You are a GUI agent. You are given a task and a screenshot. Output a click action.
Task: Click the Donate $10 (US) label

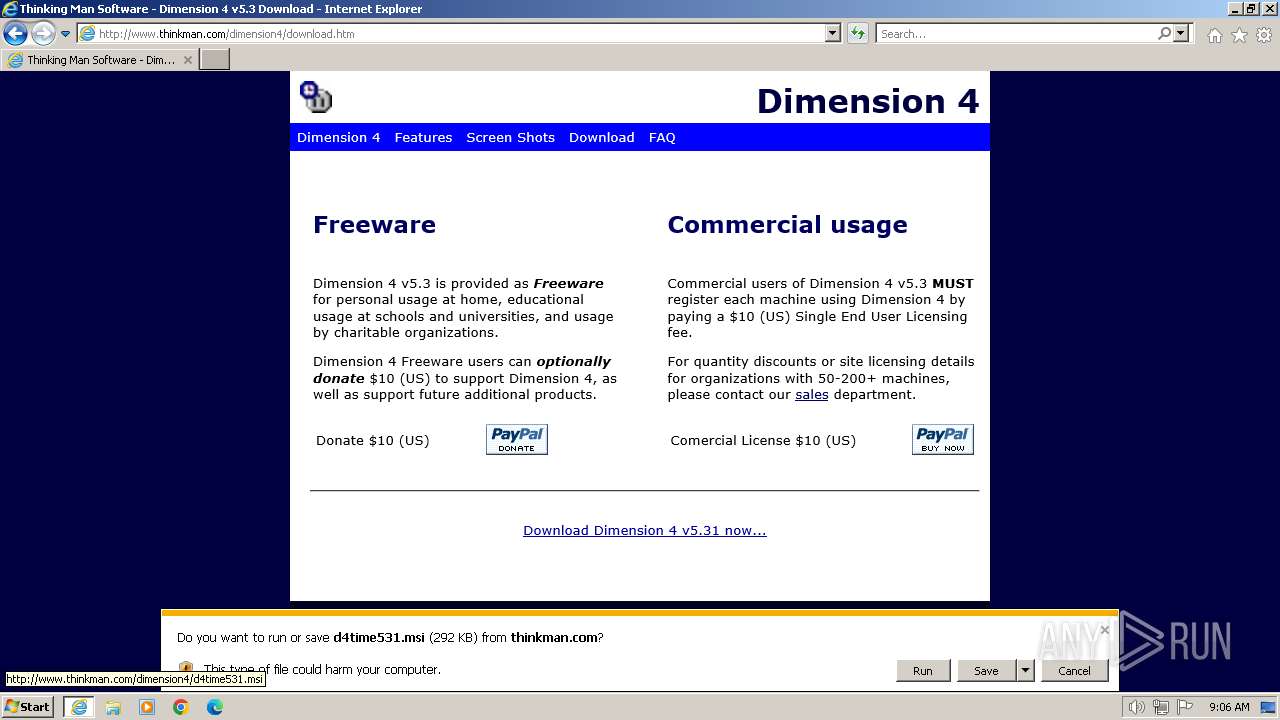tap(372, 440)
